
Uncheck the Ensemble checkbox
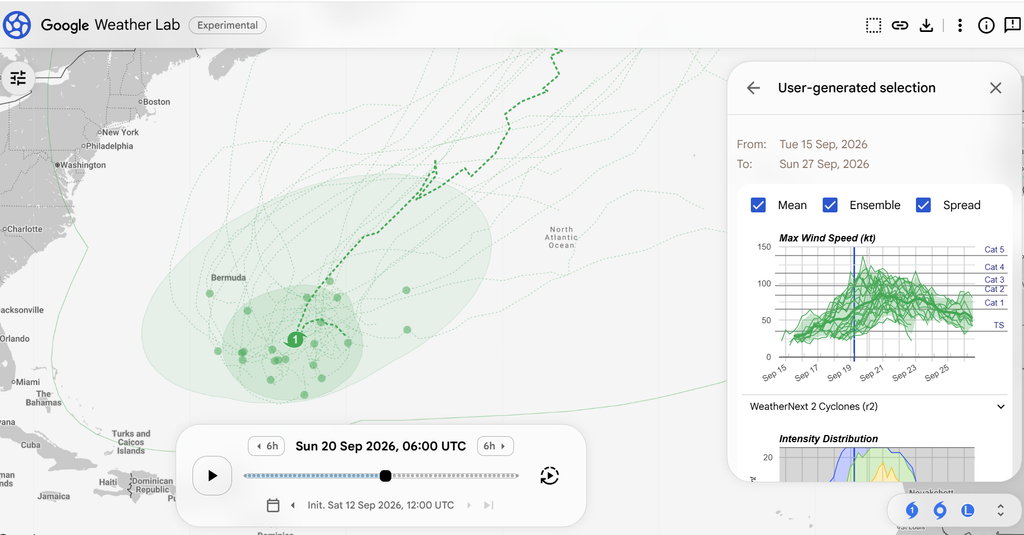830,205
